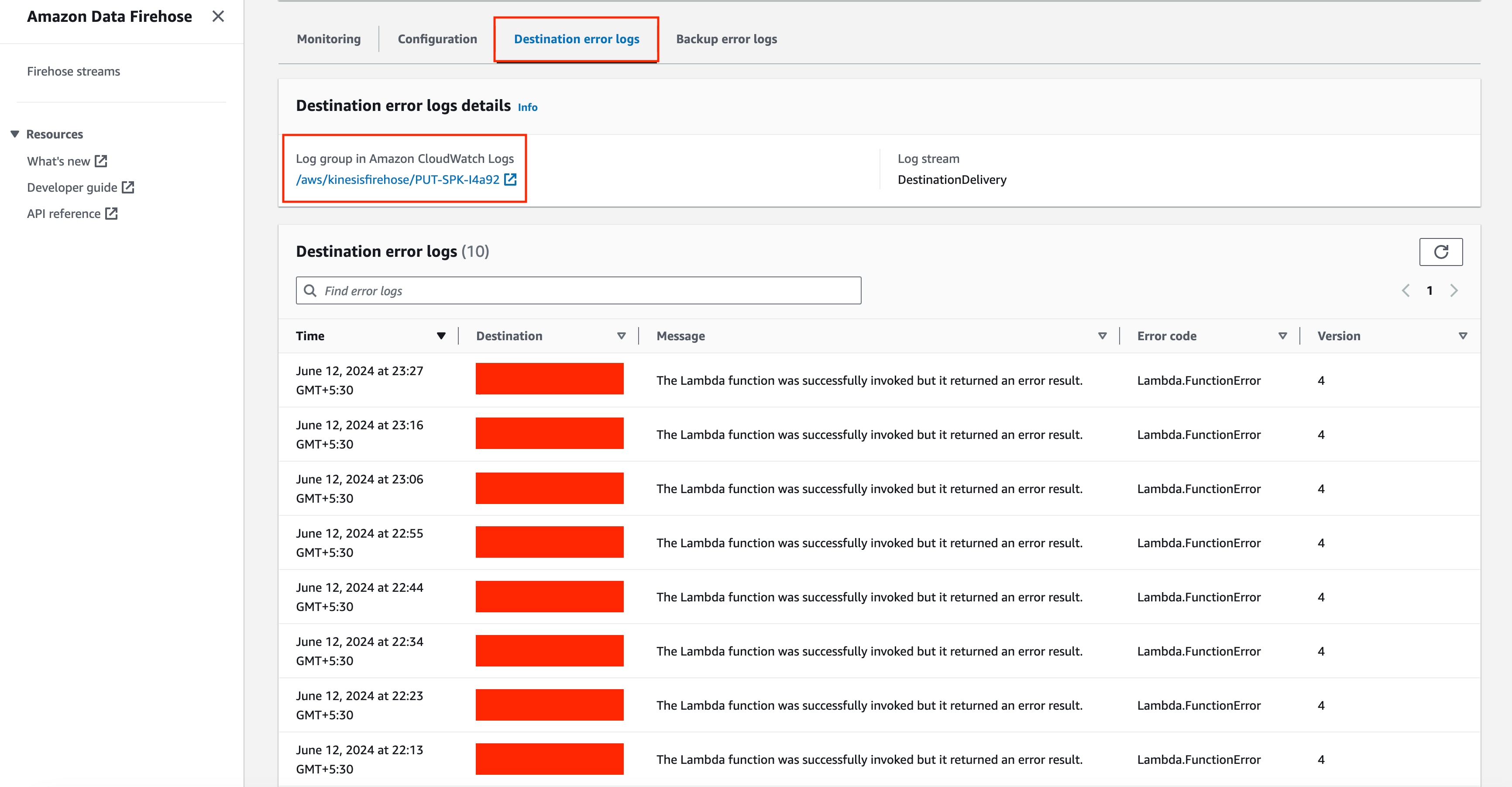The image size is (1512, 787).
Task: Switch to the Monitoring tab
Action: (329, 39)
